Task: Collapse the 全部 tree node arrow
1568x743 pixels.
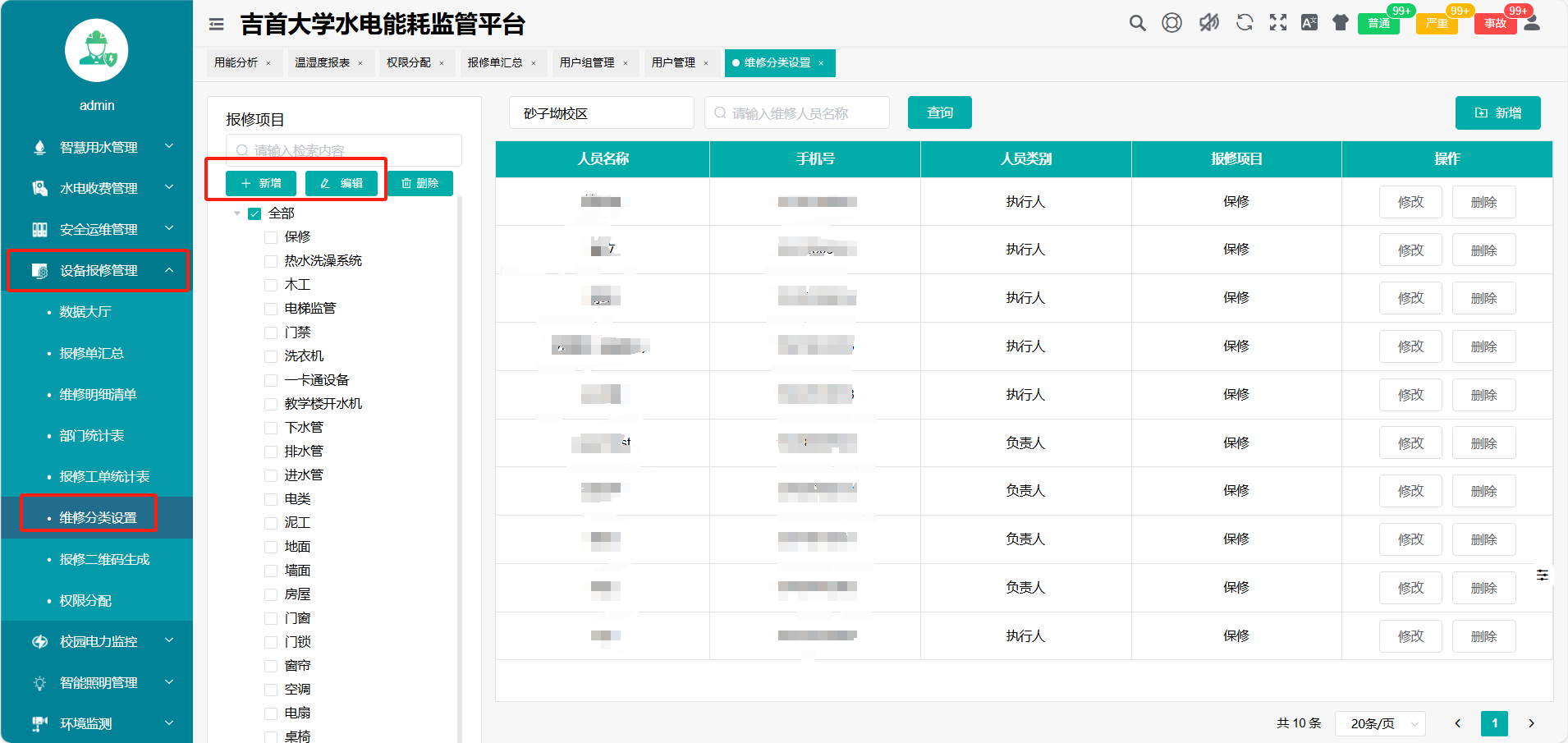Action: click(x=237, y=213)
